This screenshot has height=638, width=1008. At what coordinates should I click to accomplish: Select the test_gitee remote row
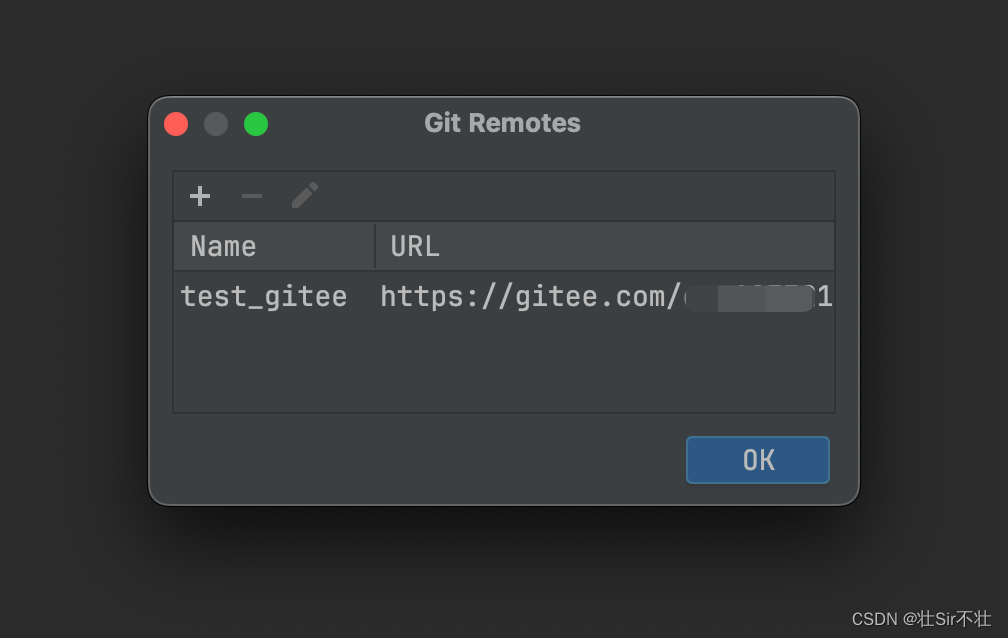pyautogui.click(x=263, y=296)
